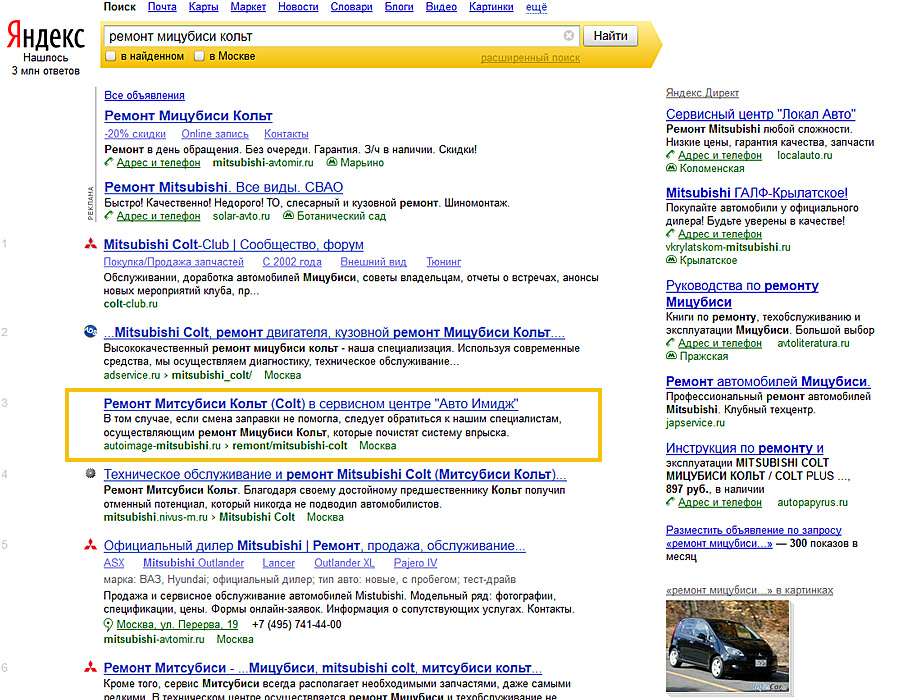Open the 'Яндекс.Директ' heading link

[702, 92]
